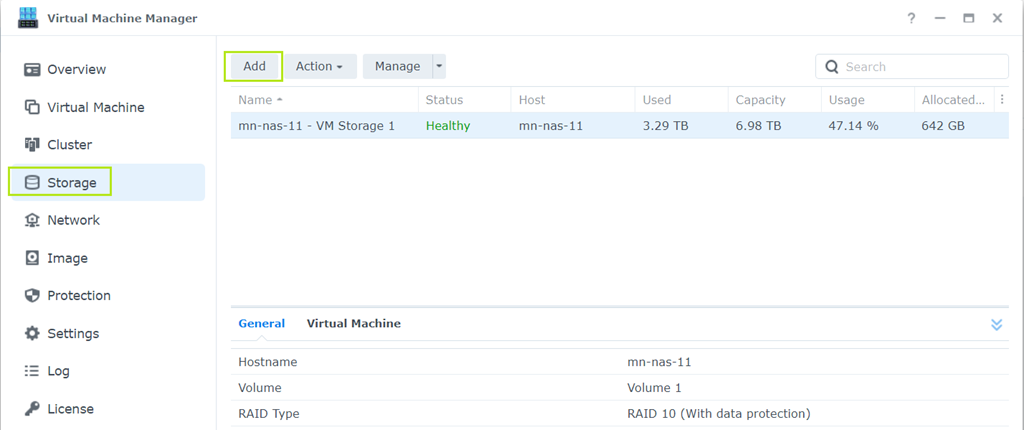Viewport: 1024px width, 430px height.
Task: Click the Add storage button
Action: click(x=254, y=67)
